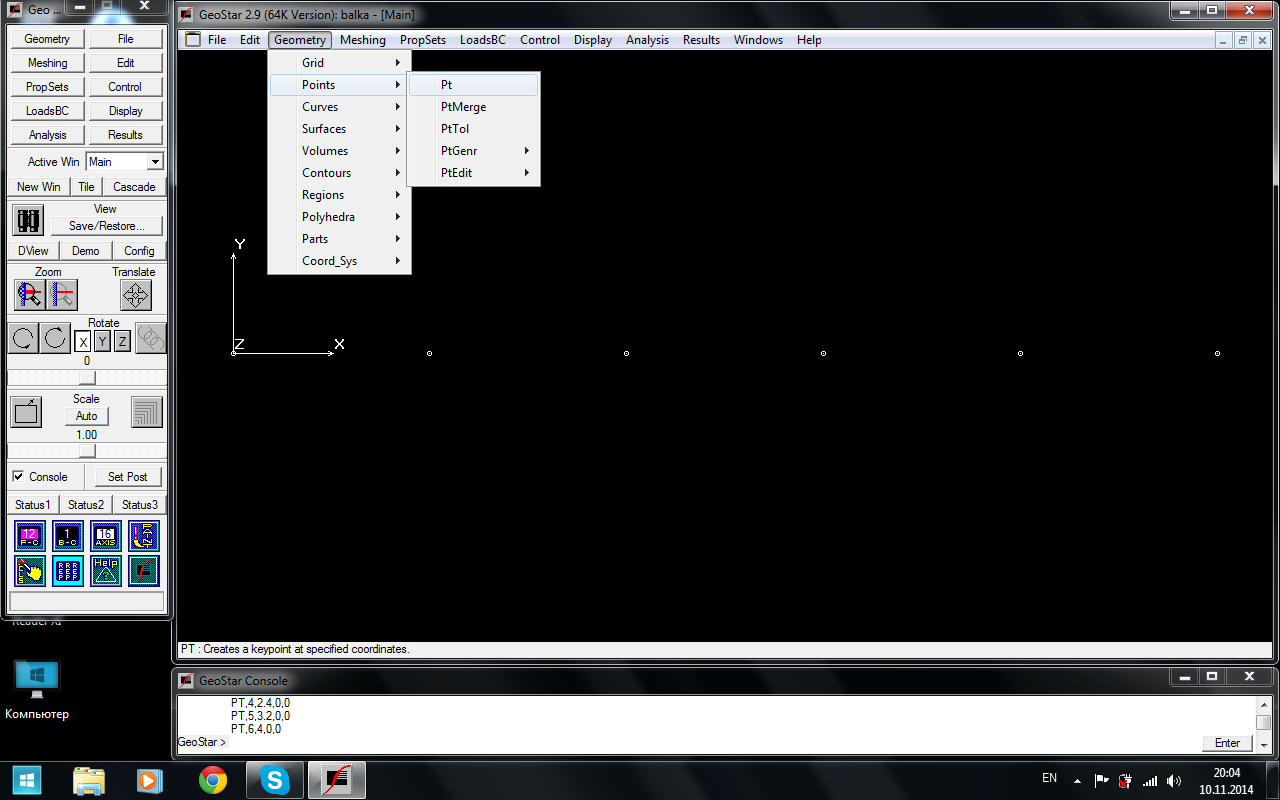Image resolution: width=1280 pixels, height=800 pixels.
Task: Click the 16 AXIS icon
Action: tap(106, 536)
